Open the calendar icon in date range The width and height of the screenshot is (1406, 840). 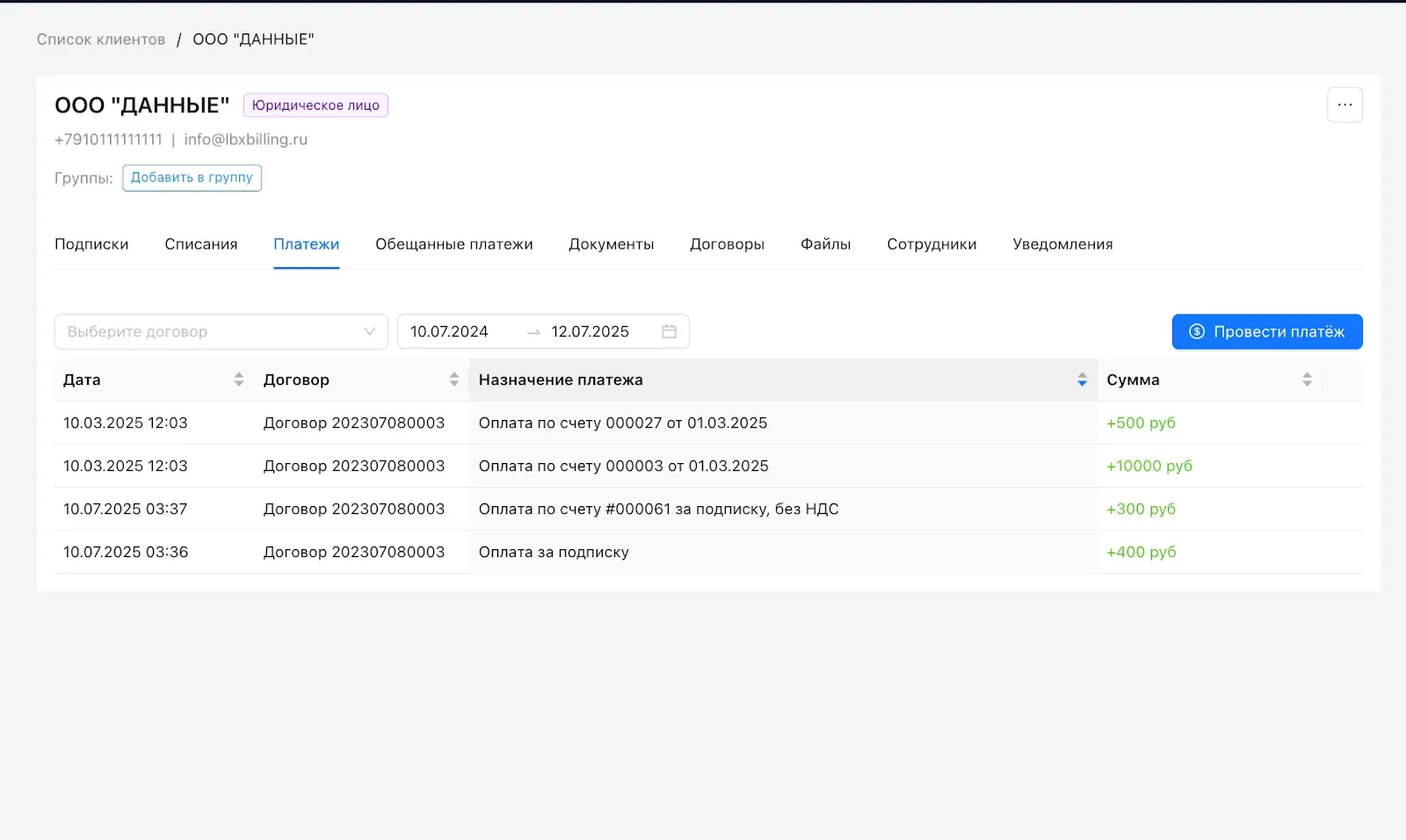click(669, 331)
